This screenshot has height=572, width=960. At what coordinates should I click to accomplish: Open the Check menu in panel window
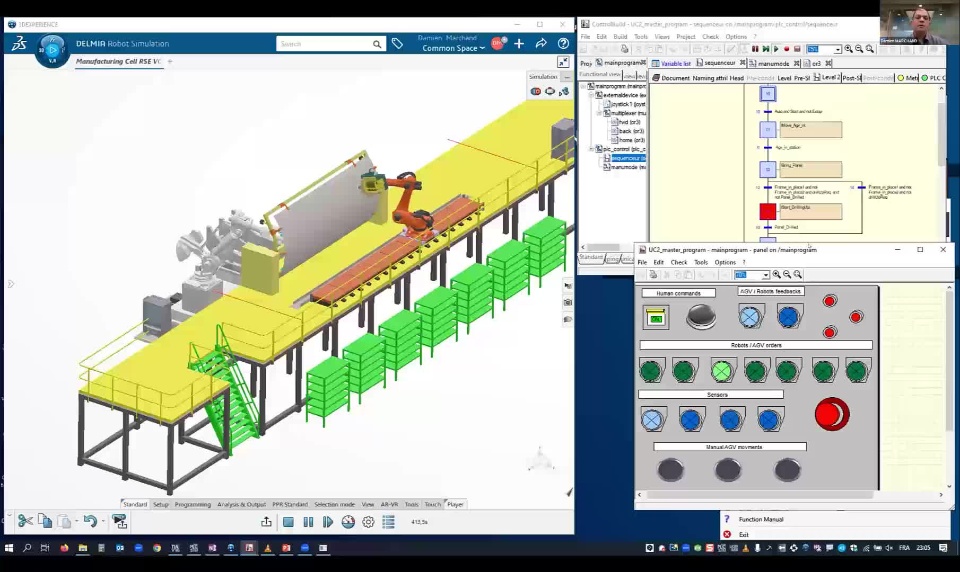coord(678,262)
